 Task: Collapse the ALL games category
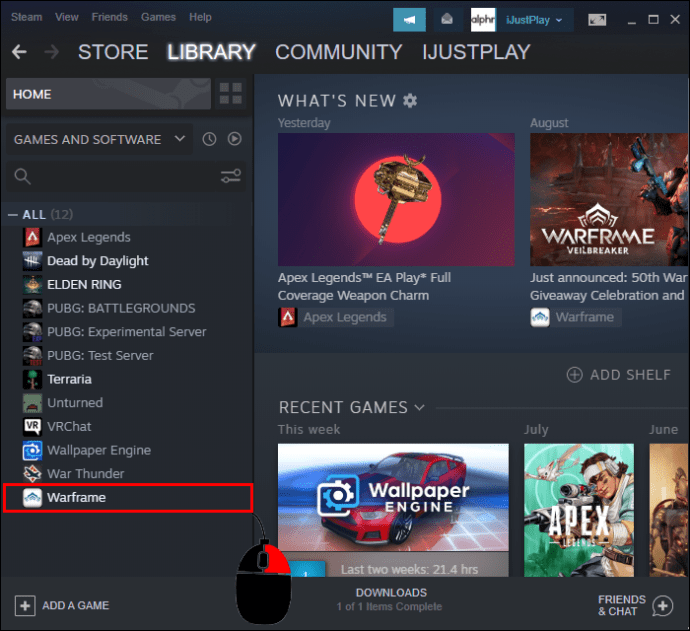13,215
